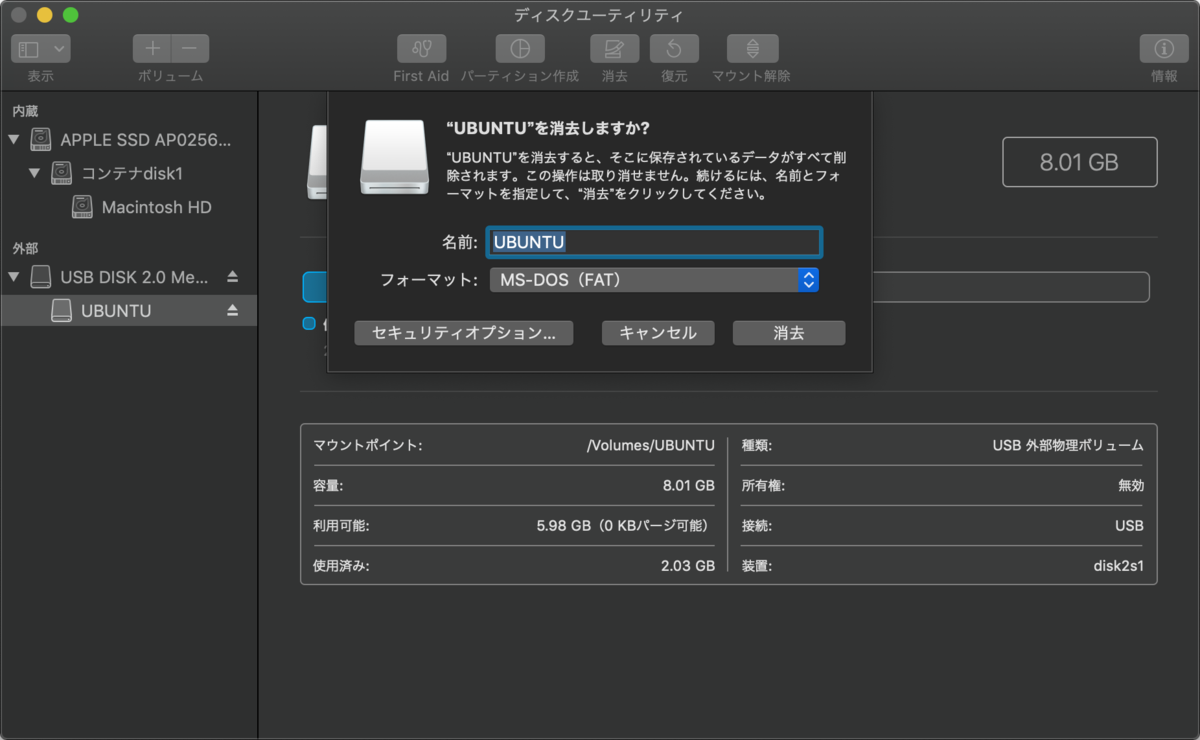
Task: Collapse the USB DISK 2.0 tree
Action: tap(14, 277)
